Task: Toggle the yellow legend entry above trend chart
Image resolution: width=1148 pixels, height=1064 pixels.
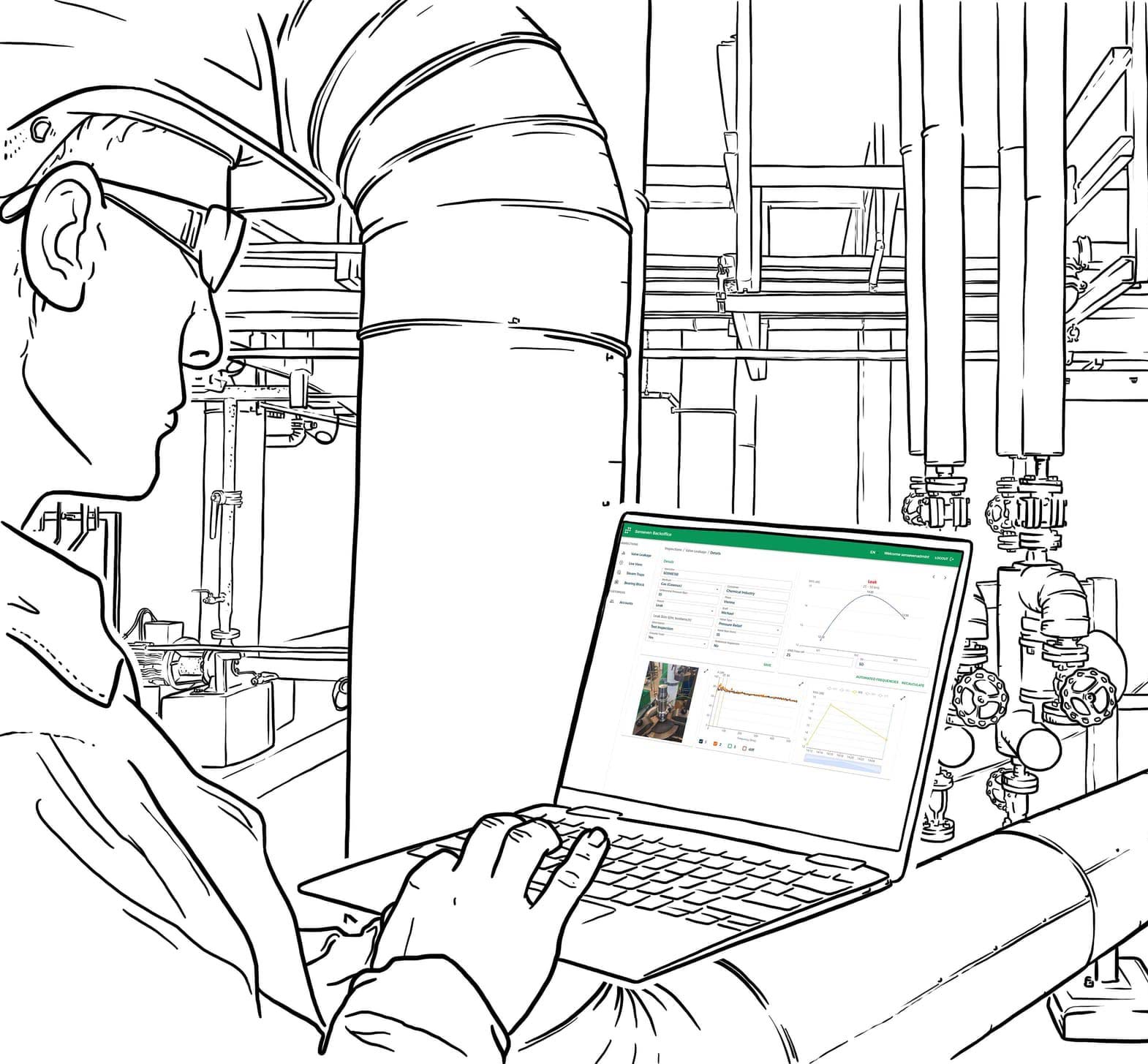Action: [857, 692]
